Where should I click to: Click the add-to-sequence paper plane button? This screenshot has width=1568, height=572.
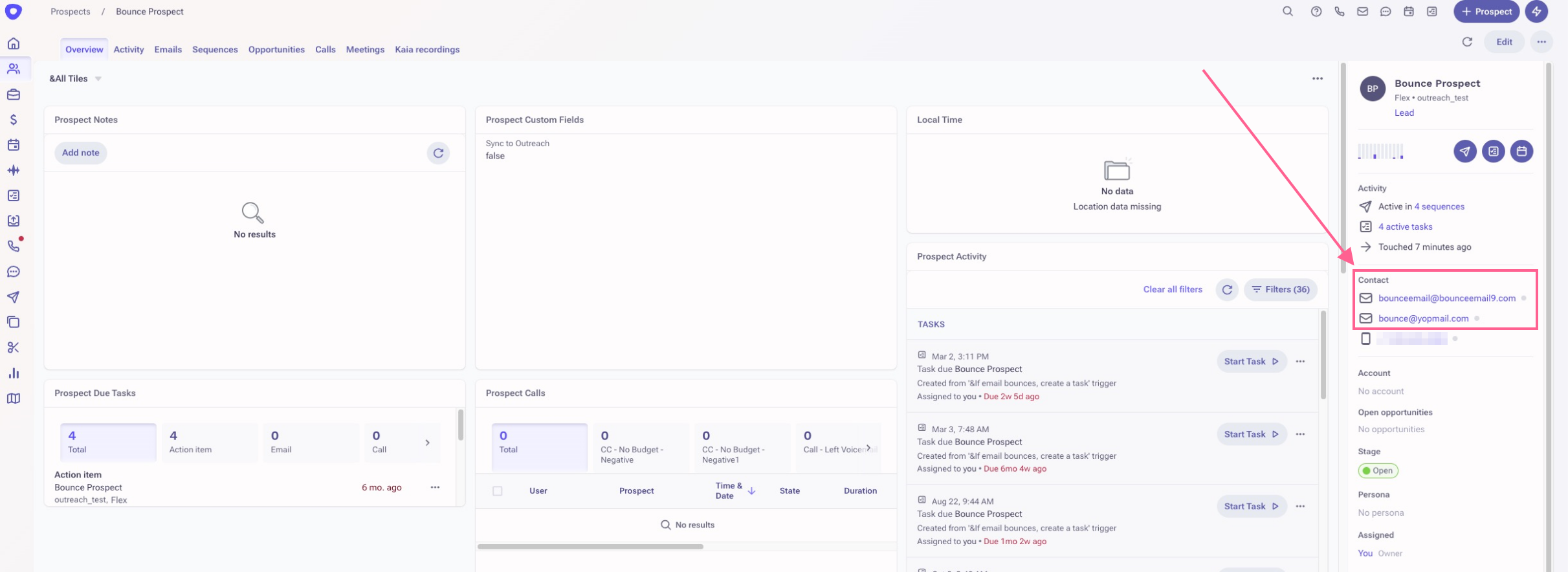pos(1465,151)
